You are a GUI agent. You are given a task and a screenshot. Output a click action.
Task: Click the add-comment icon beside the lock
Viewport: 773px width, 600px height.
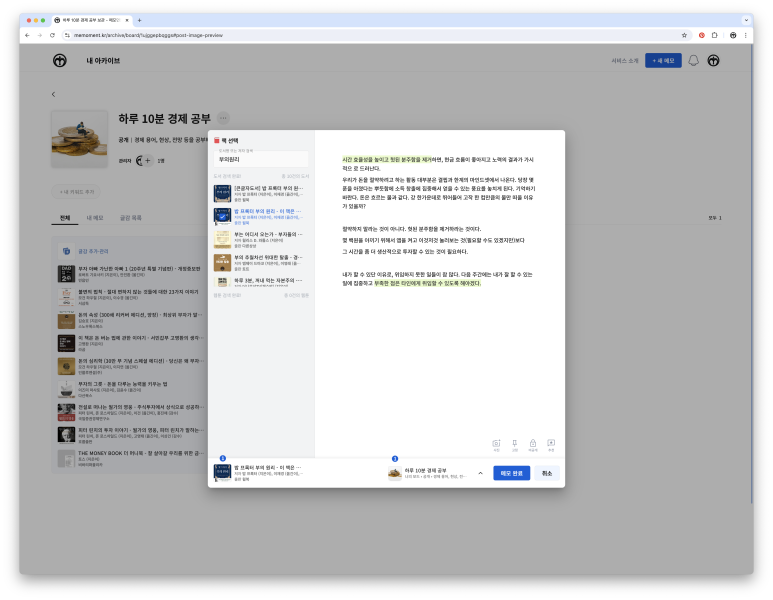tap(551, 445)
